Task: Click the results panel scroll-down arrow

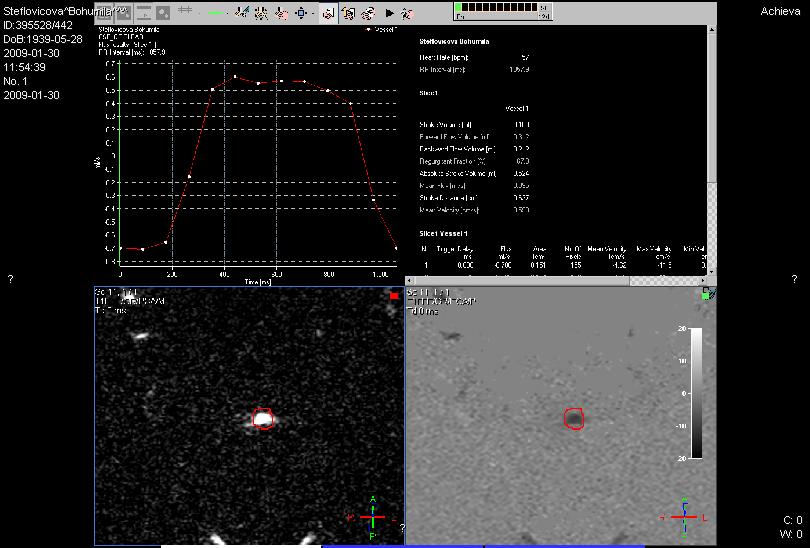Action: (712, 272)
